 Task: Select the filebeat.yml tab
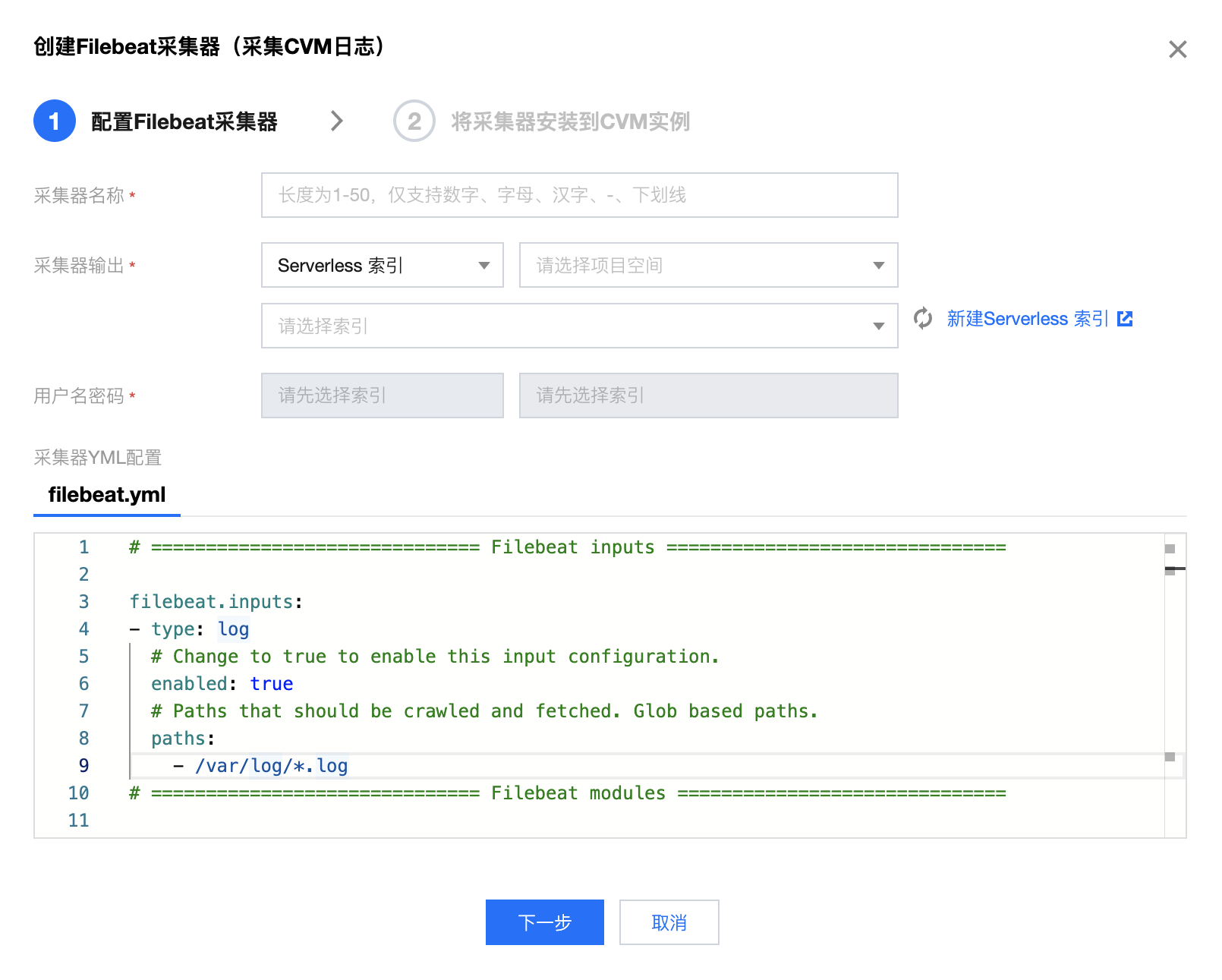pos(107,495)
